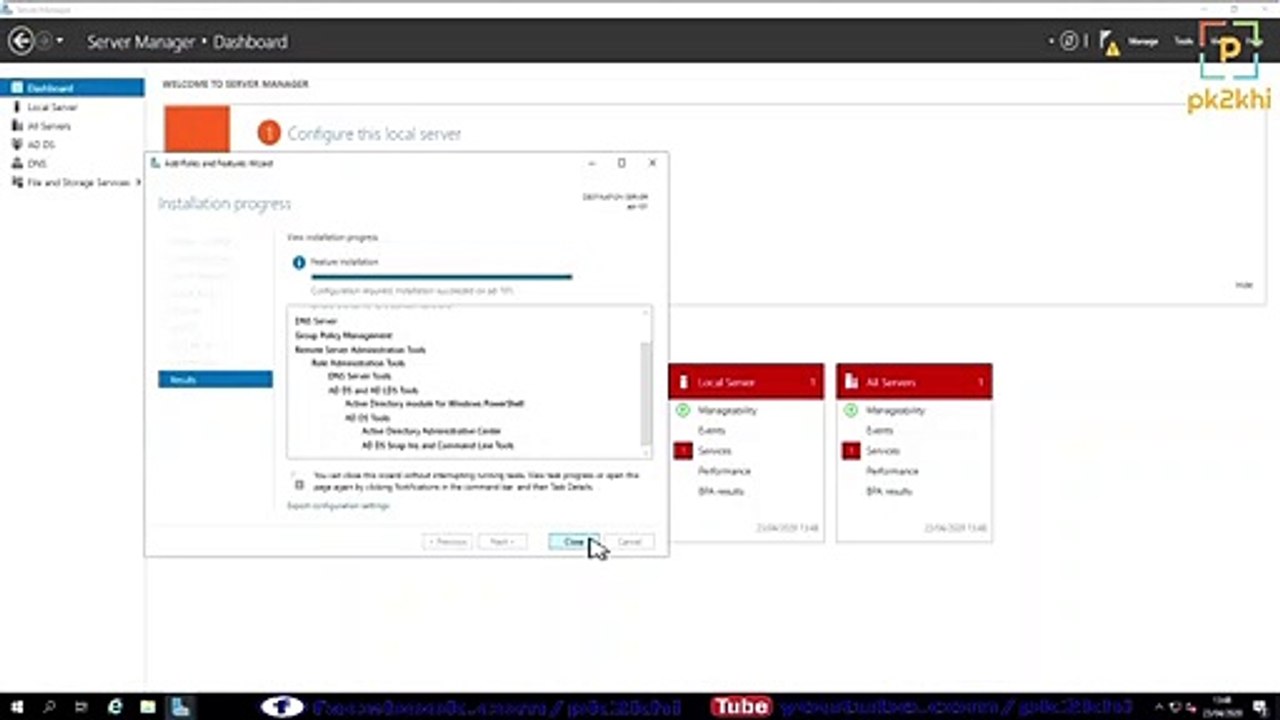Click Performance in Local Server tile
1280x720 pixels.
tap(724, 471)
